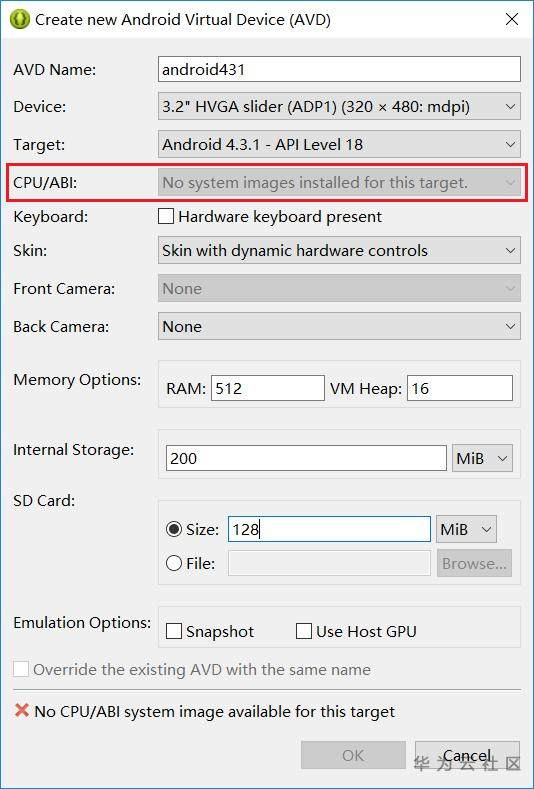Click the Internal Storage value field
The height and width of the screenshot is (789, 534).
[306, 458]
